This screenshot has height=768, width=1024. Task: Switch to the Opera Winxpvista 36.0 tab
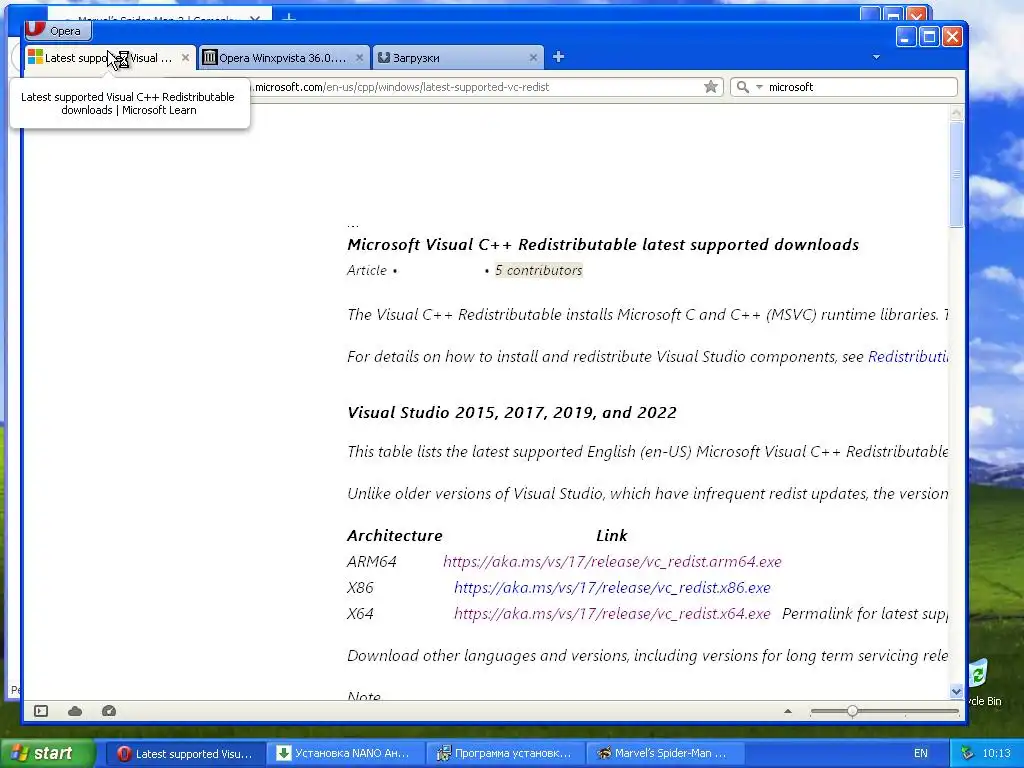click(284, 57)
